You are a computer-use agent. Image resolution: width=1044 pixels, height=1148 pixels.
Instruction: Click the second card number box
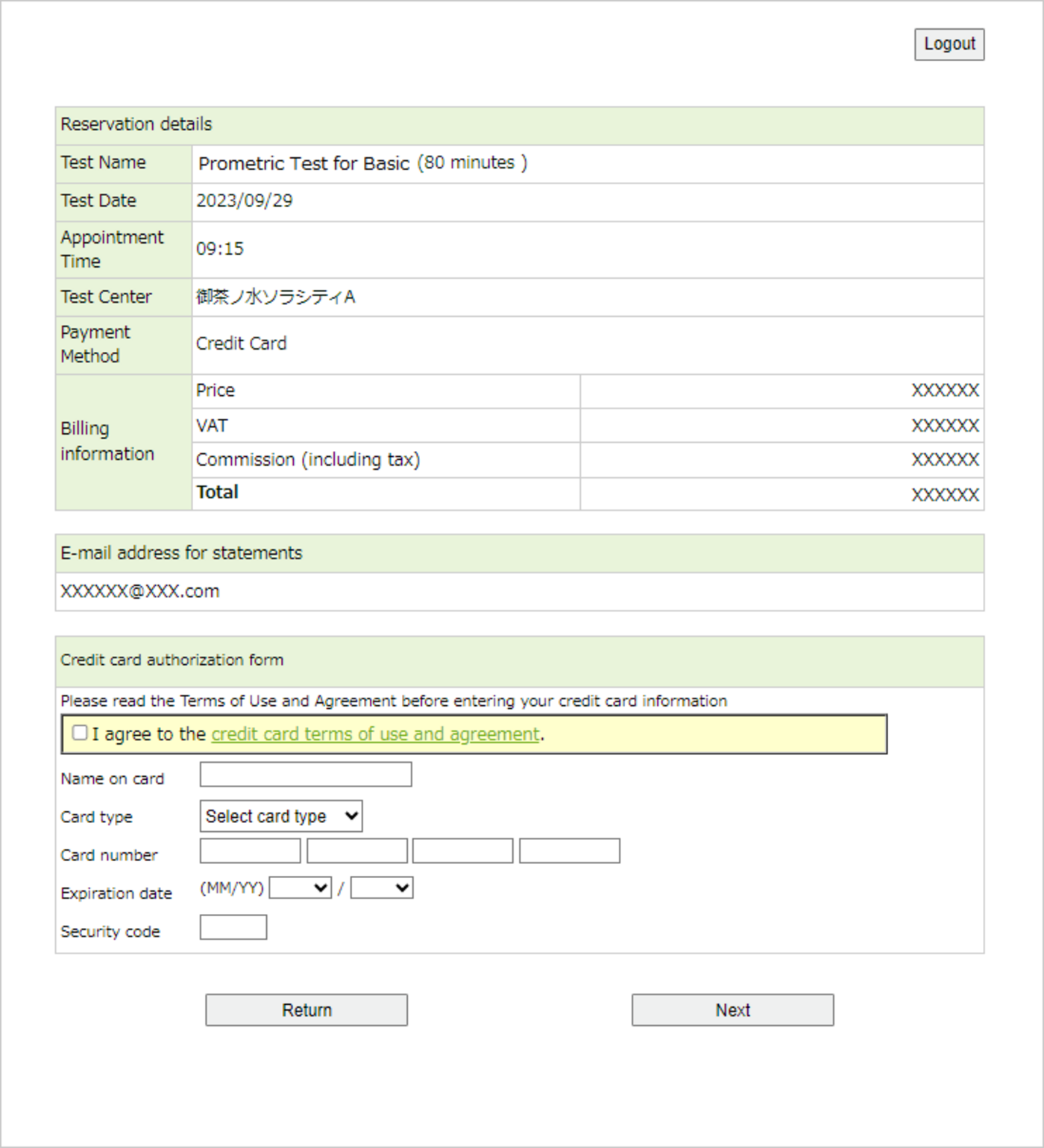point(357,851)
